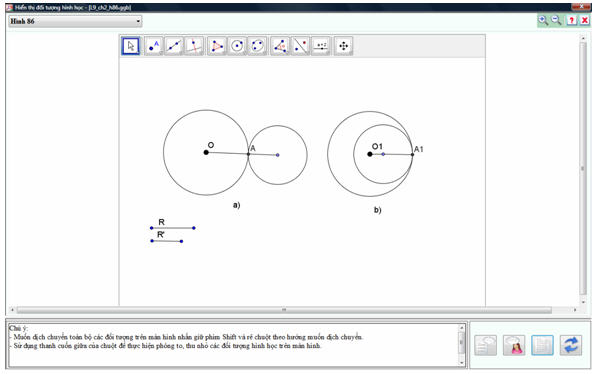Choose the Line through two points tool

click(x=174, y=46)
